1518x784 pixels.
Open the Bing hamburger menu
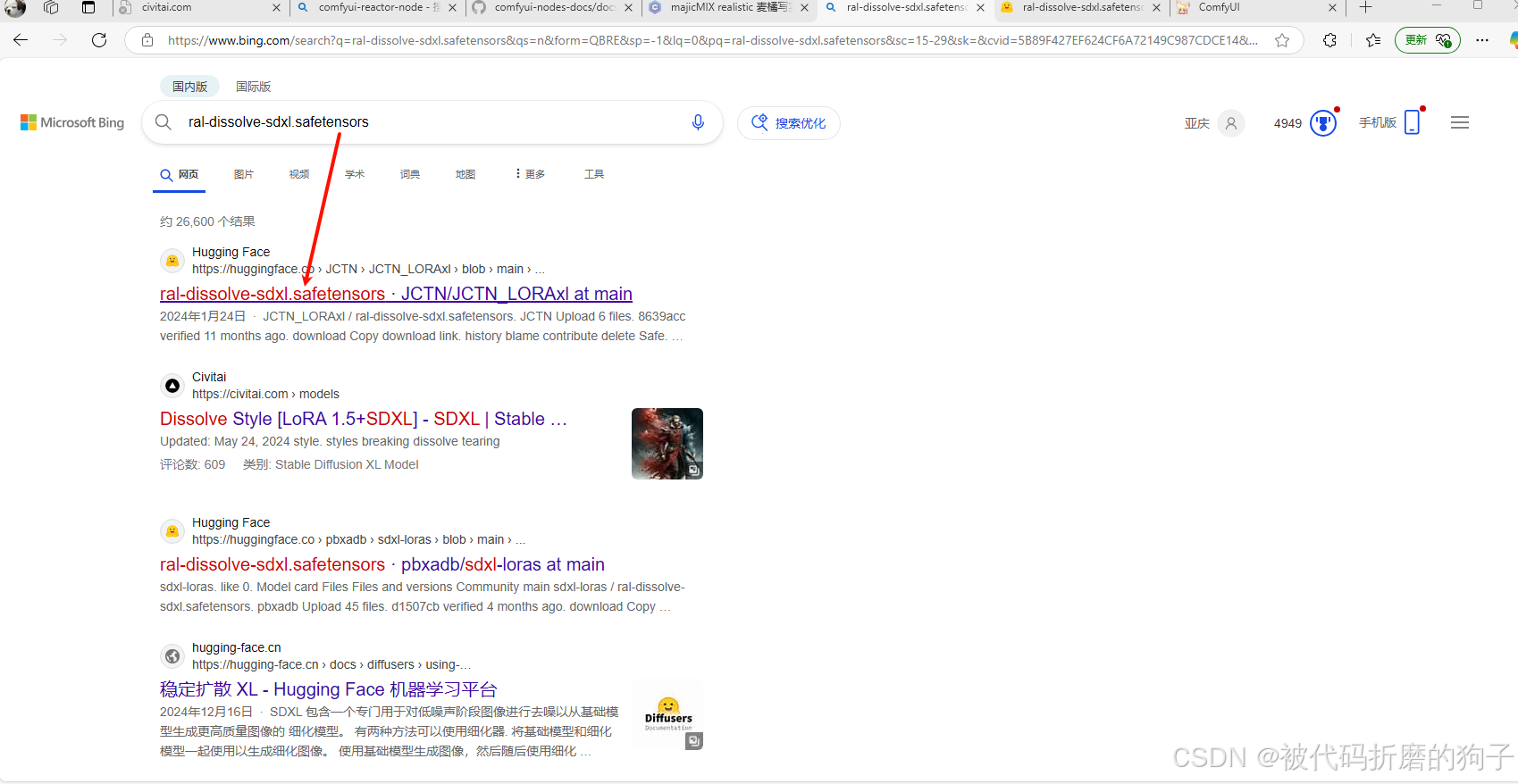click(1460, 123)
